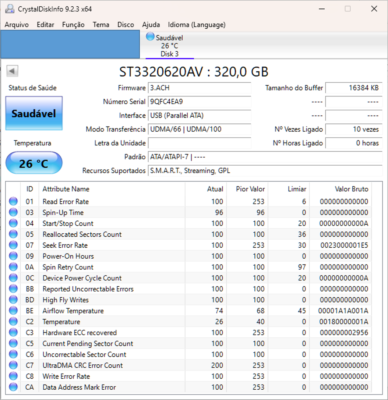Click the Atual column header

coord(215,189)
